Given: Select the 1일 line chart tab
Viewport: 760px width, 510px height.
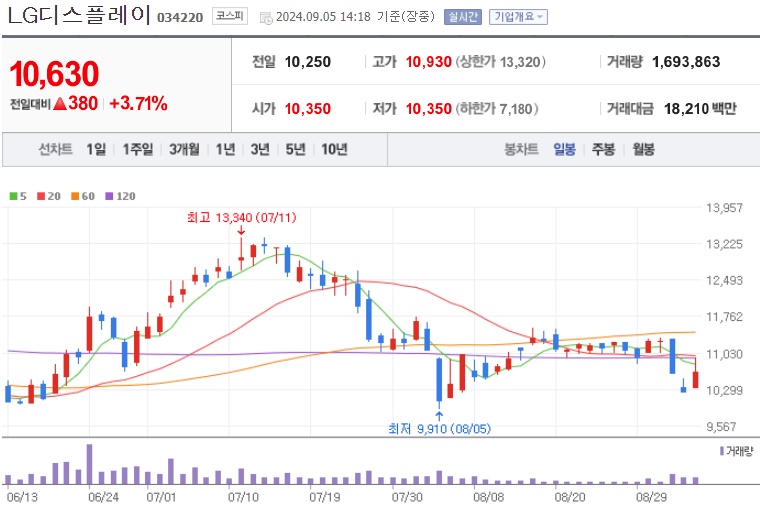Looking at the screenshot, I should pyautogui.click(x=96, y=149).
